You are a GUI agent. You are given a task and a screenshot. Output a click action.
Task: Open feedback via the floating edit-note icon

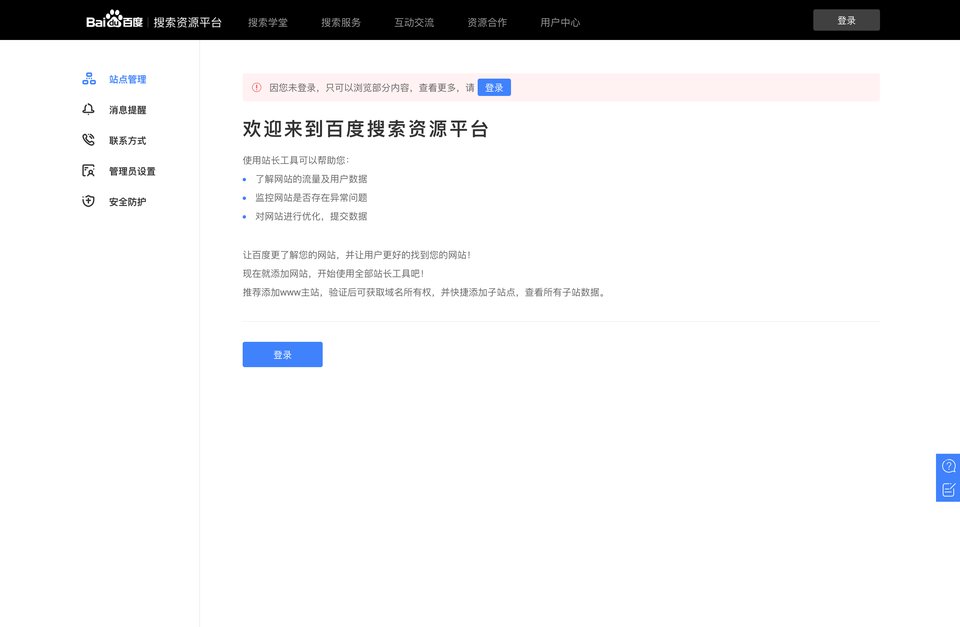(948, 490)
